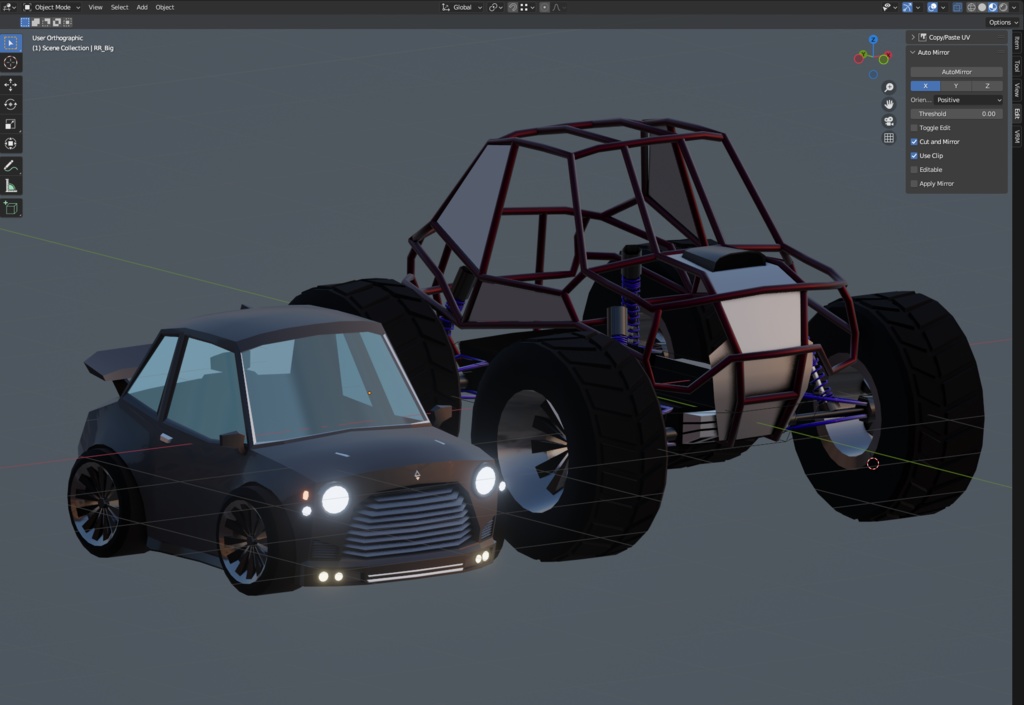Adjust the Threshold value slider
The height and width of the screenshot is (705, 1024).
[955, 113]
